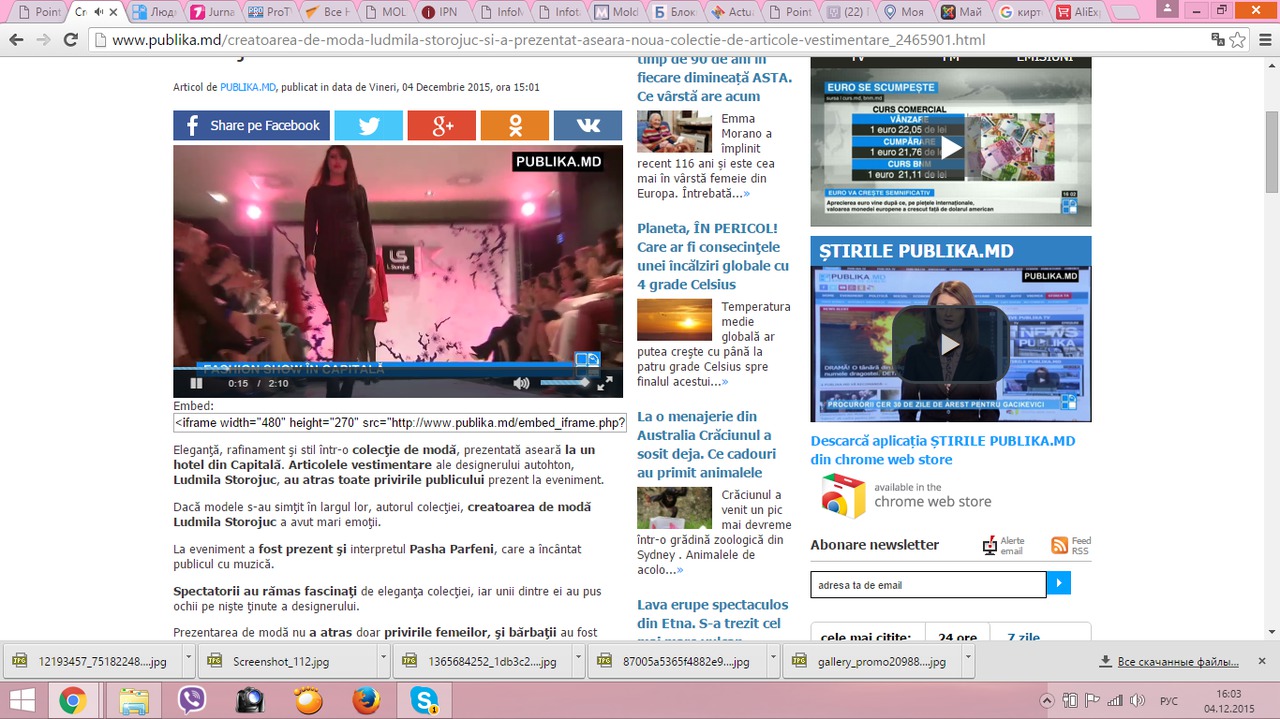The width and height of the screenshot is (1280, 719).
Task: Click the address bar URL
Action: point(548,40)
